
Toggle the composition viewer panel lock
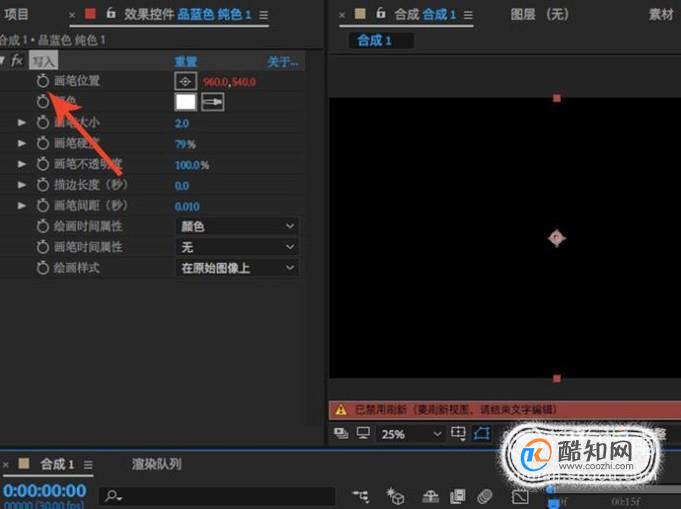click(x=381, y=13)
